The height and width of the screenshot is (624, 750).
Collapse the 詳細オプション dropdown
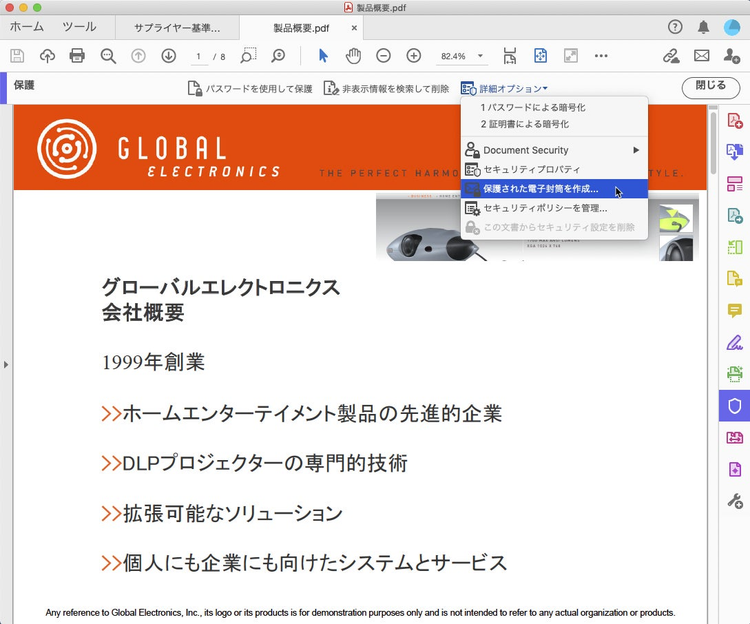click(505, 88)
